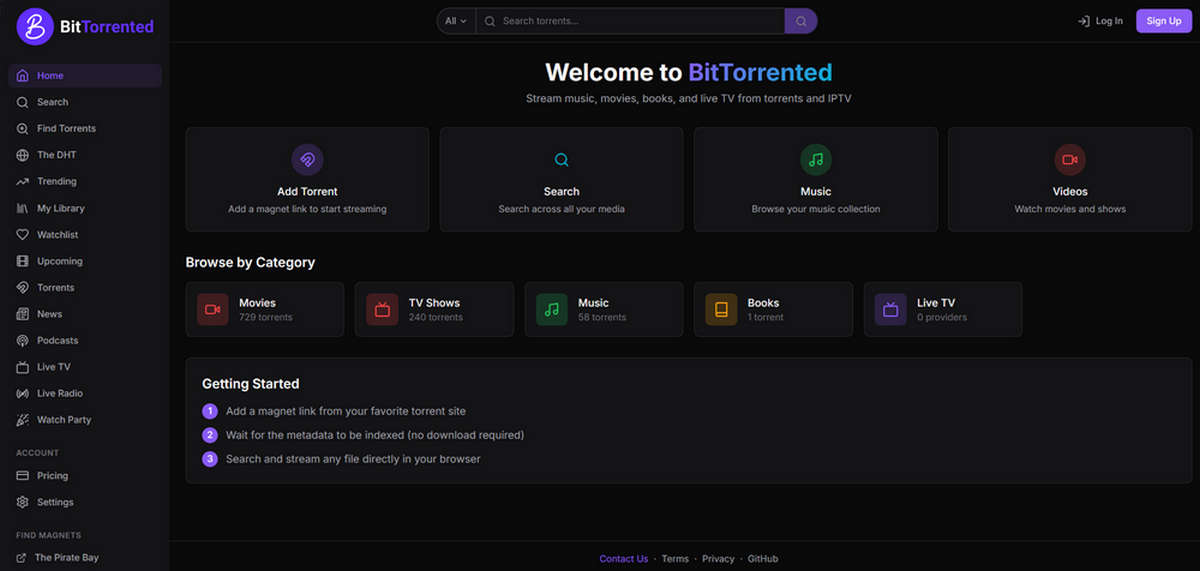Open Settings in account section
Image resolution: width=1200 pixels, height=571 pixels.
click(x=85, y=502)
